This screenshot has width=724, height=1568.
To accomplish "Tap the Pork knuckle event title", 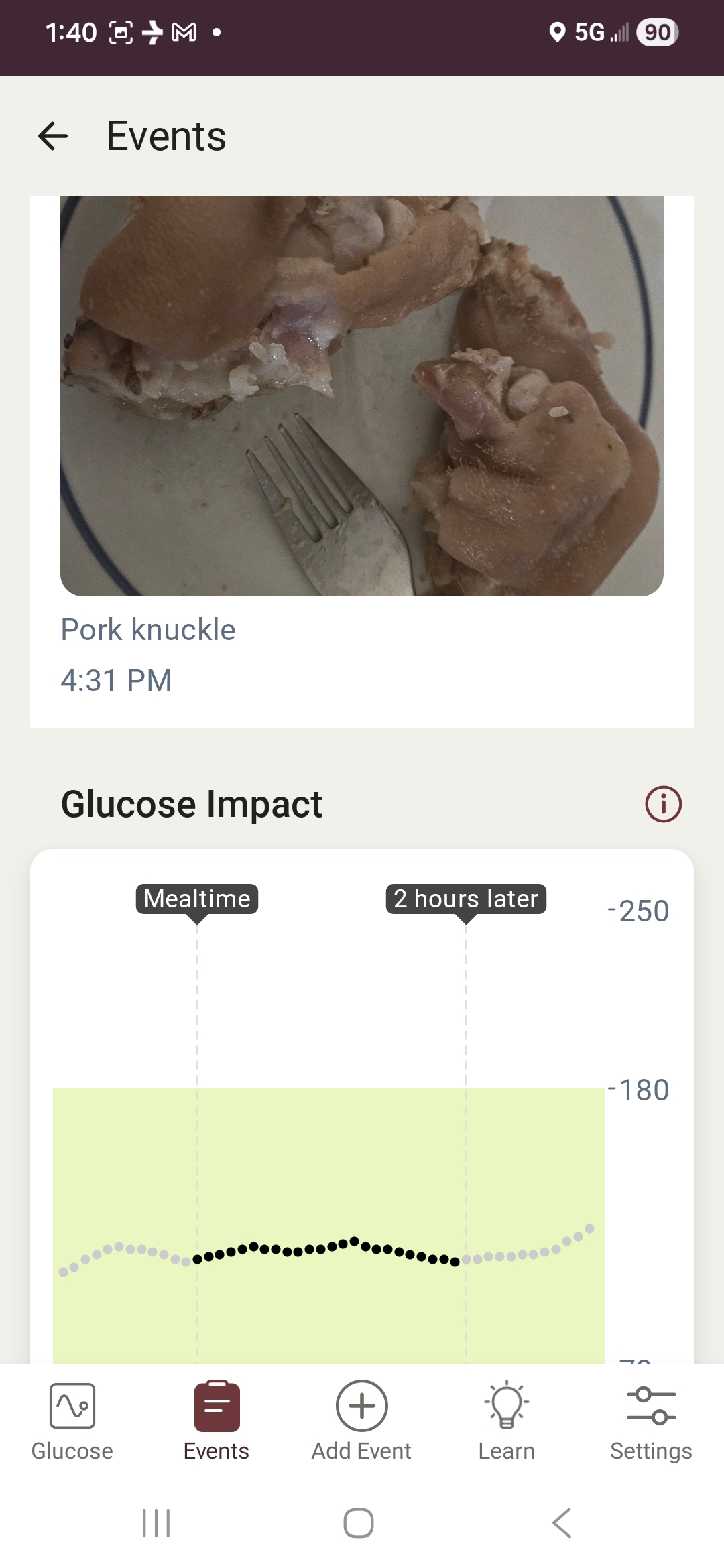I will [148, 630].
